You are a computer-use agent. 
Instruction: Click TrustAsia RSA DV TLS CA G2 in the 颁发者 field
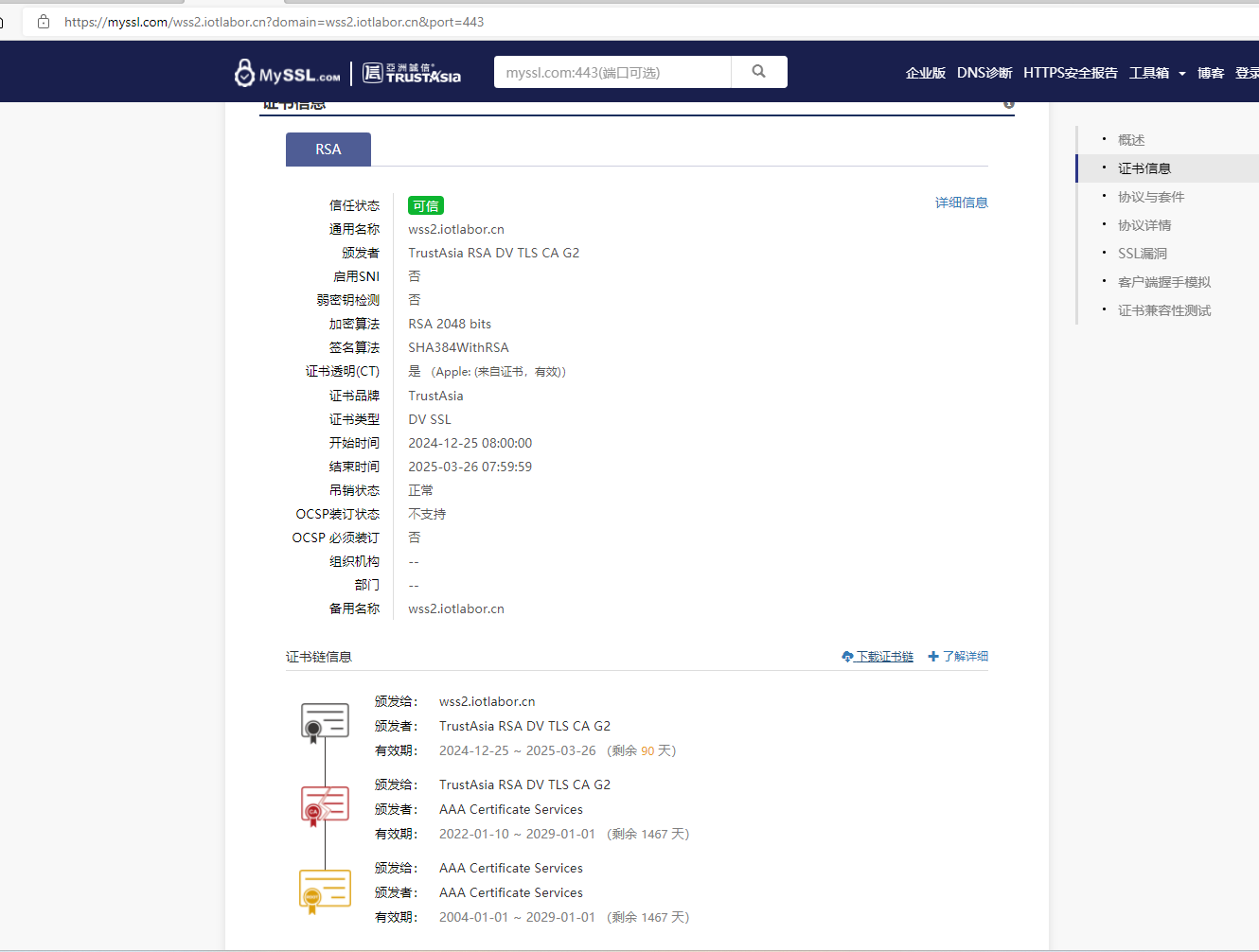pos(494,253)
